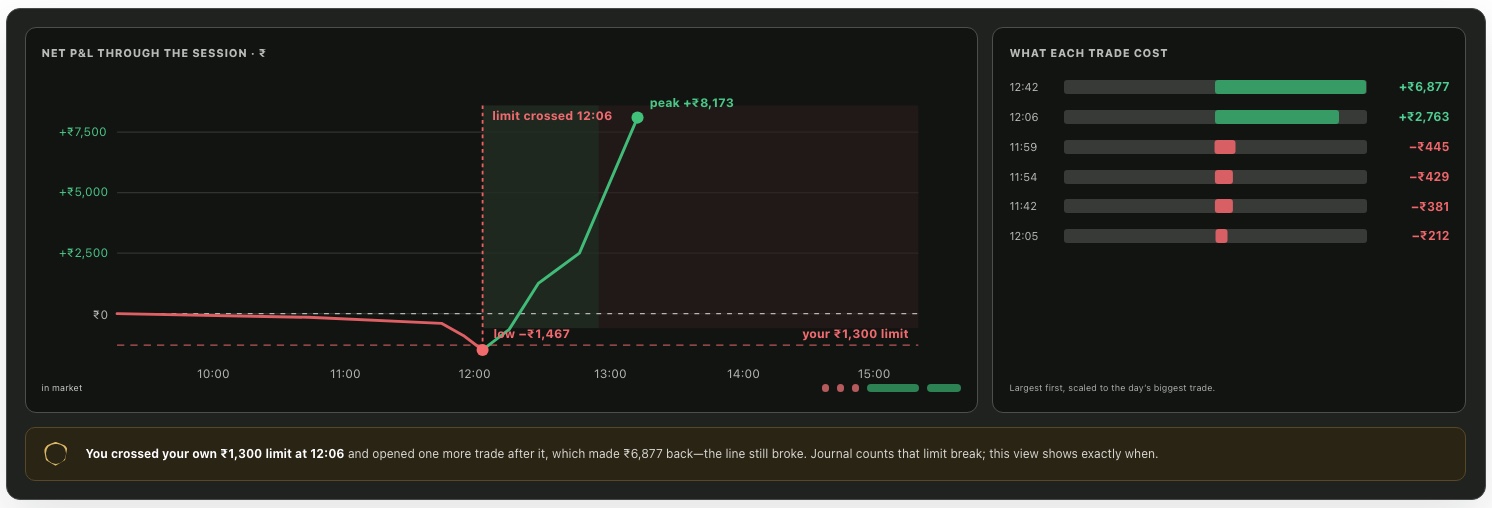The width and height of the screenshot is (1492, 508).
Task: Click the '+₹2,763' trade value
Action: coord(1424,117)
